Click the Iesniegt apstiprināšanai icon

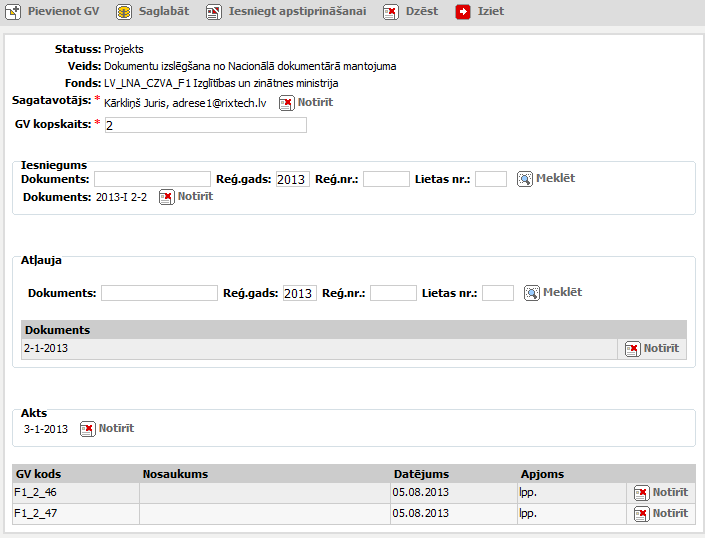(x=214, y=12)
